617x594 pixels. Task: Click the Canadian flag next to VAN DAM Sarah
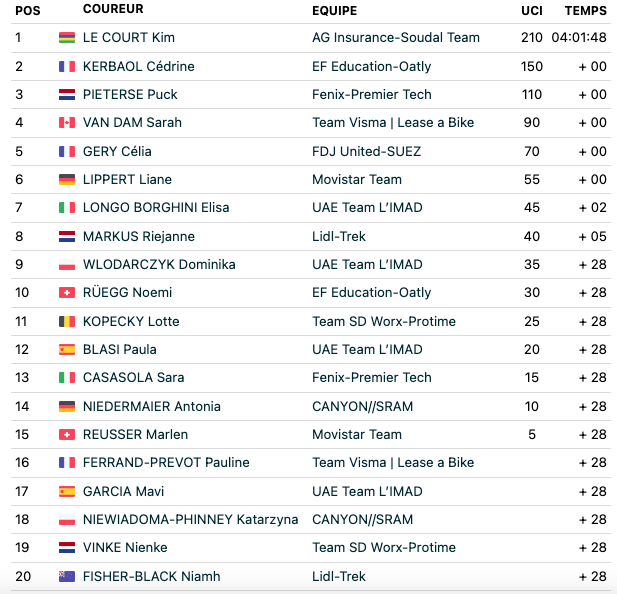click(x=67, y=123)
